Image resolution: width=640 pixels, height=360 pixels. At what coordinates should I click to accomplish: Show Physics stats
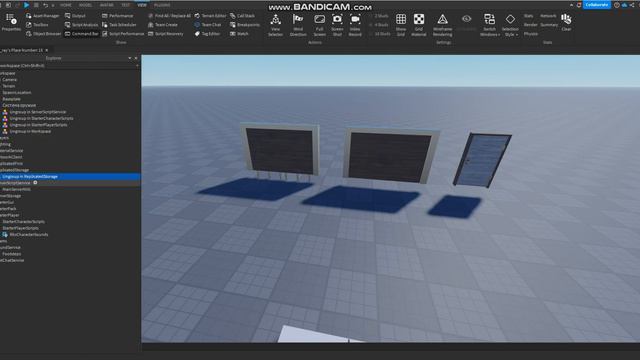pos(531,34)
